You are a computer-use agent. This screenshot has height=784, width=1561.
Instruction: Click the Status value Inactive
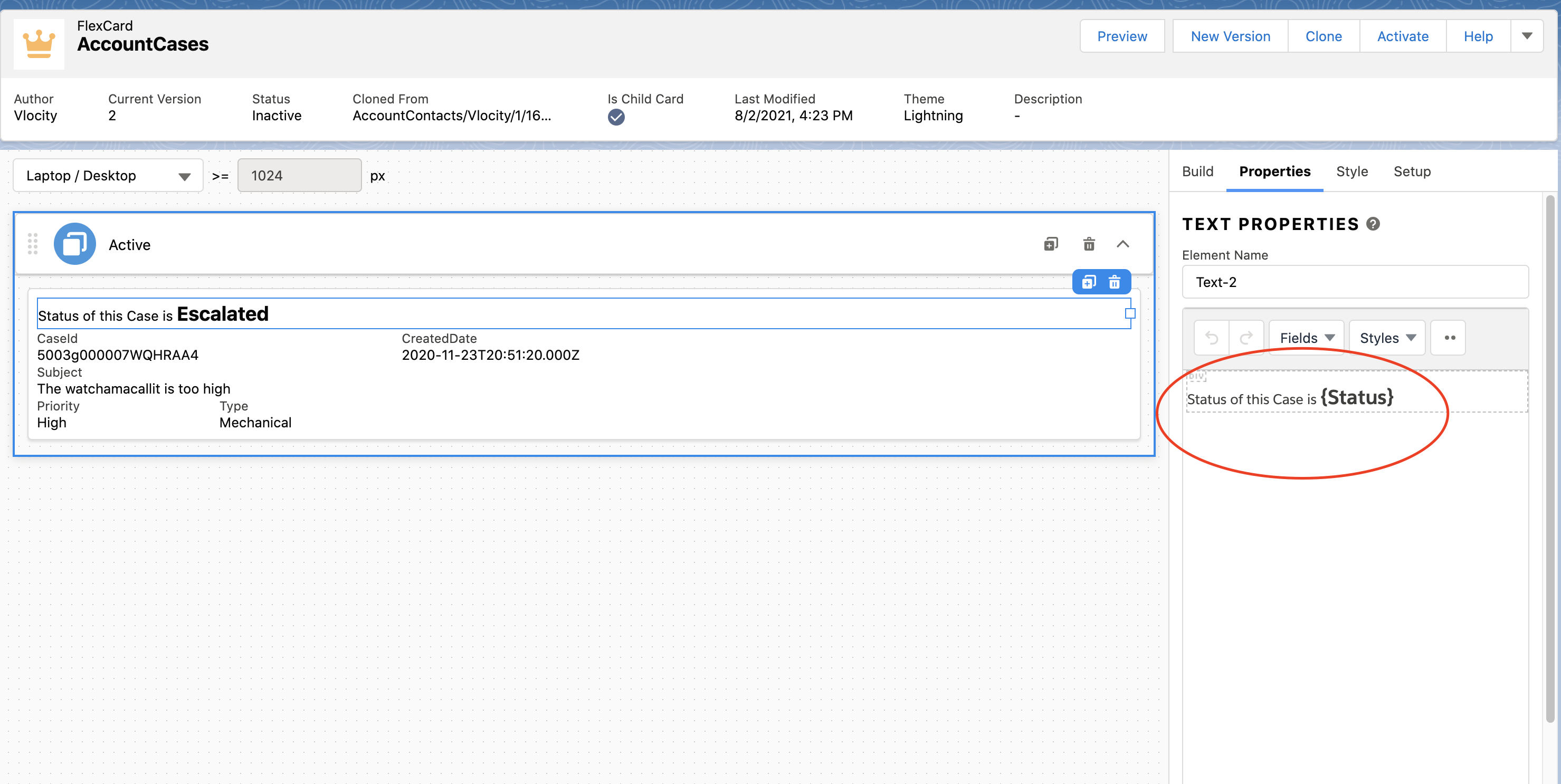pyautogui.click(x=277, y=116)
